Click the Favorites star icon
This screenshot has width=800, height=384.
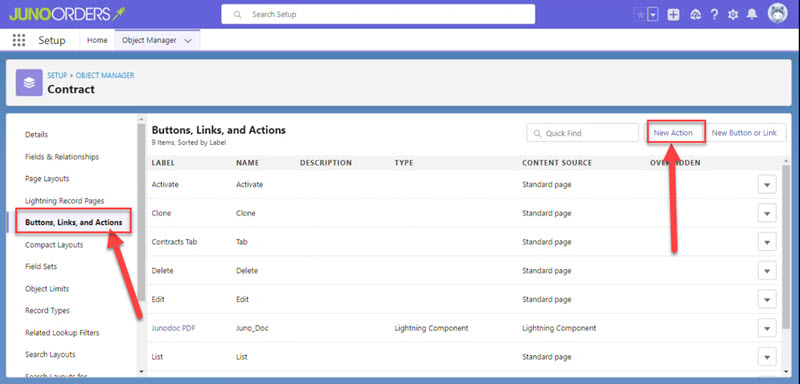click(x=640, y=15)
